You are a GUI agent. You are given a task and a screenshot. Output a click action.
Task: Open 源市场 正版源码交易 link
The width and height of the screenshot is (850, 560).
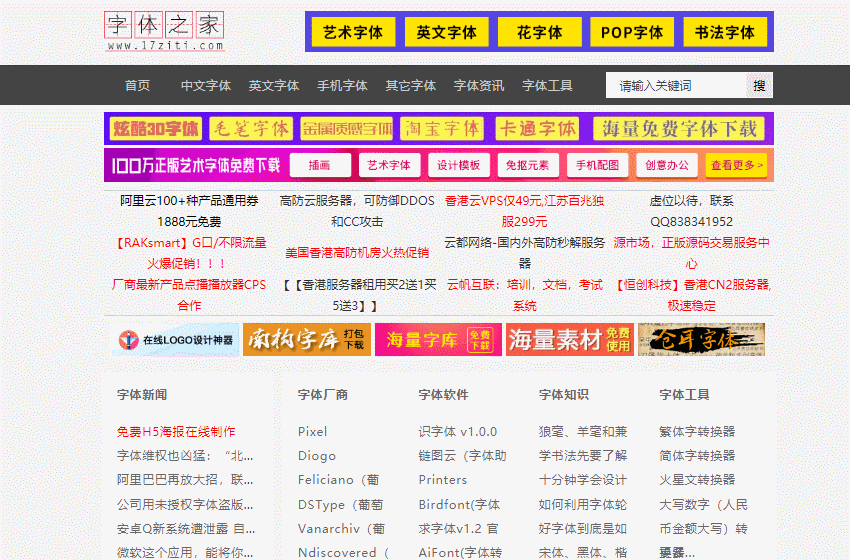(x=691, y=253)
